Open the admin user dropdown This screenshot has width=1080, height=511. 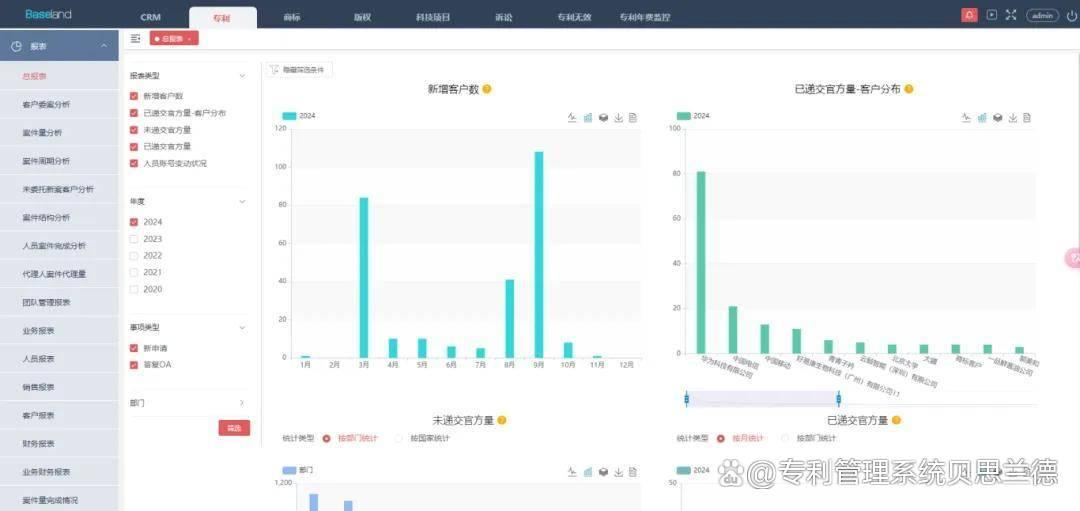pyautogui.click(x=1042, y=15)
